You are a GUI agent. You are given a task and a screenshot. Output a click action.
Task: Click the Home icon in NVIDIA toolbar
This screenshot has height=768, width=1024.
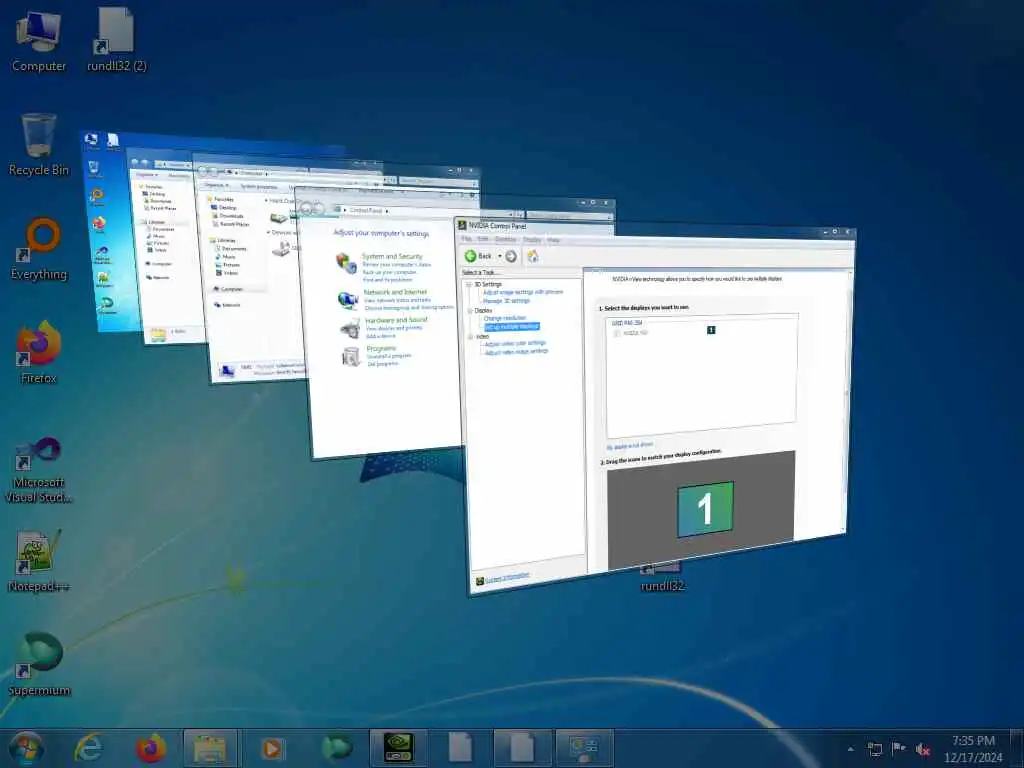click(x=533, y=257)
